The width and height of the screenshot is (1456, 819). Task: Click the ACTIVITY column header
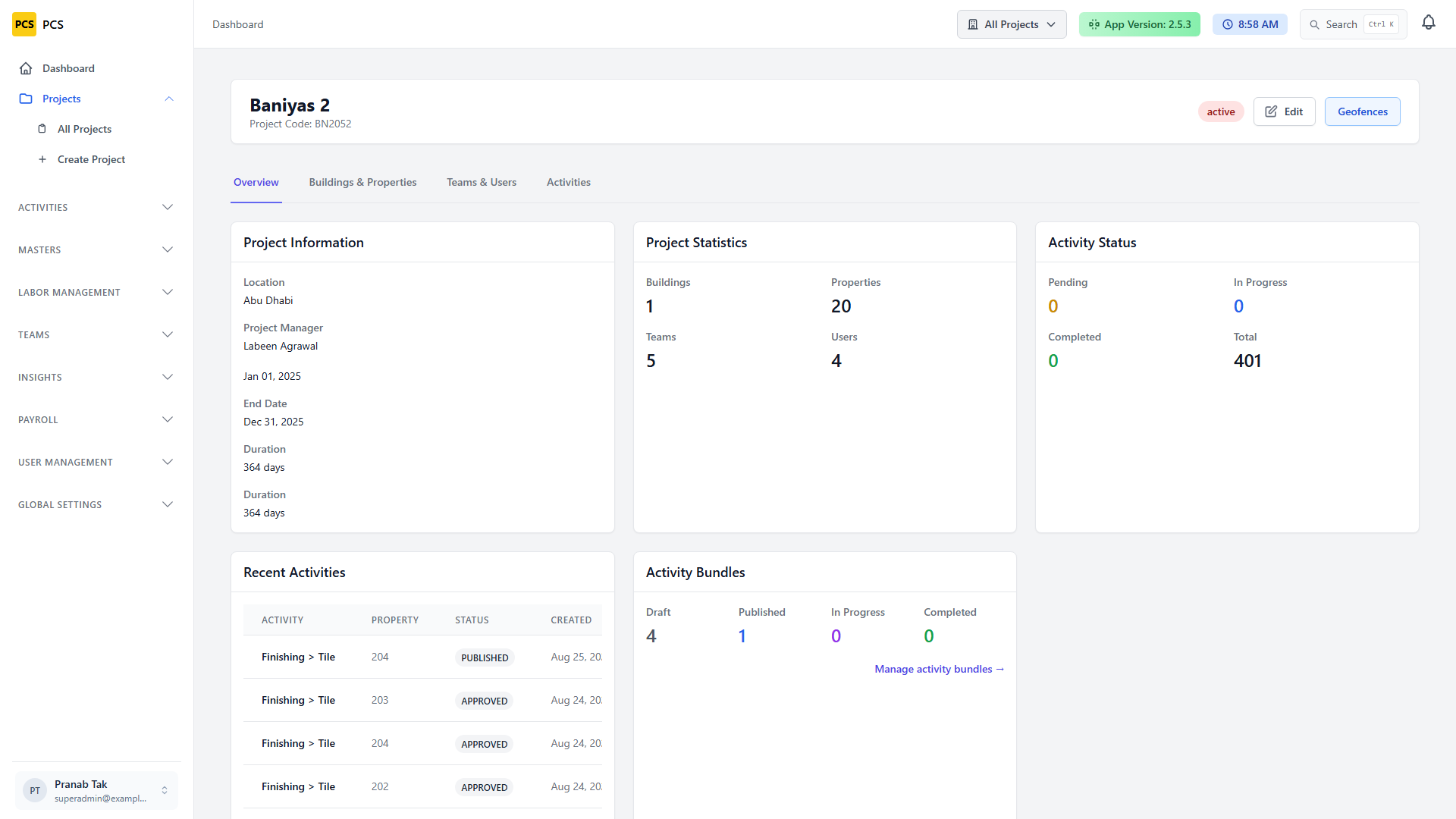click(x=283, y=620)
